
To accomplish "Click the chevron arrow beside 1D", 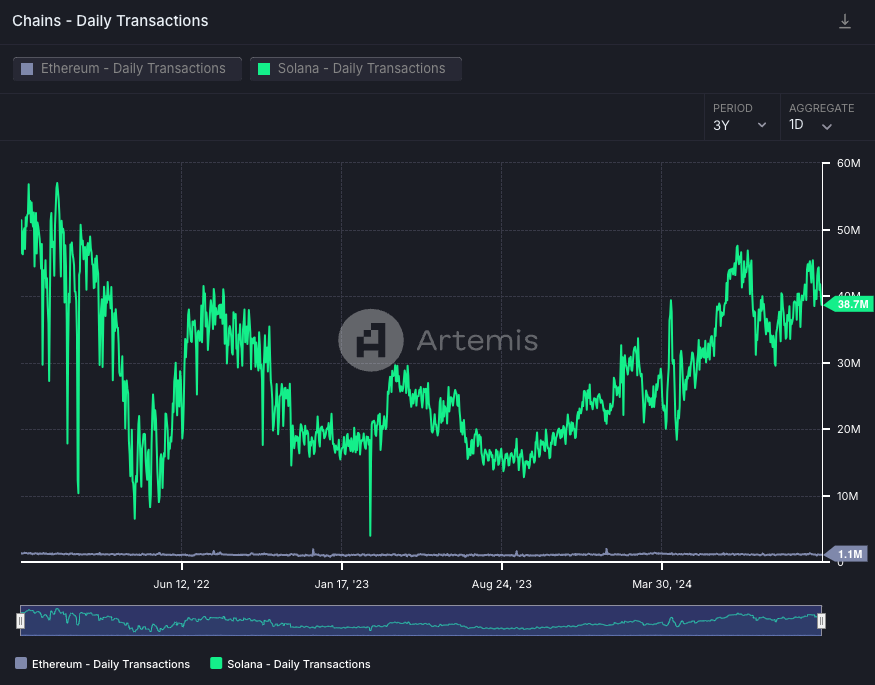I will click(x=827, y=126).
